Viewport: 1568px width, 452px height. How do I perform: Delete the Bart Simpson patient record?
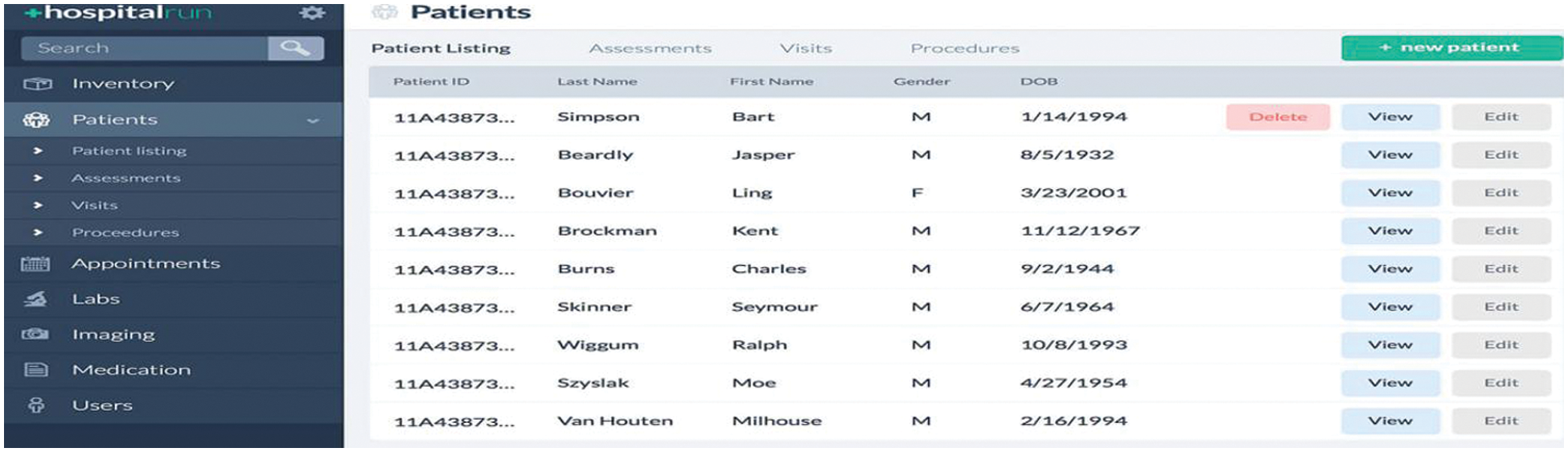1277,117
